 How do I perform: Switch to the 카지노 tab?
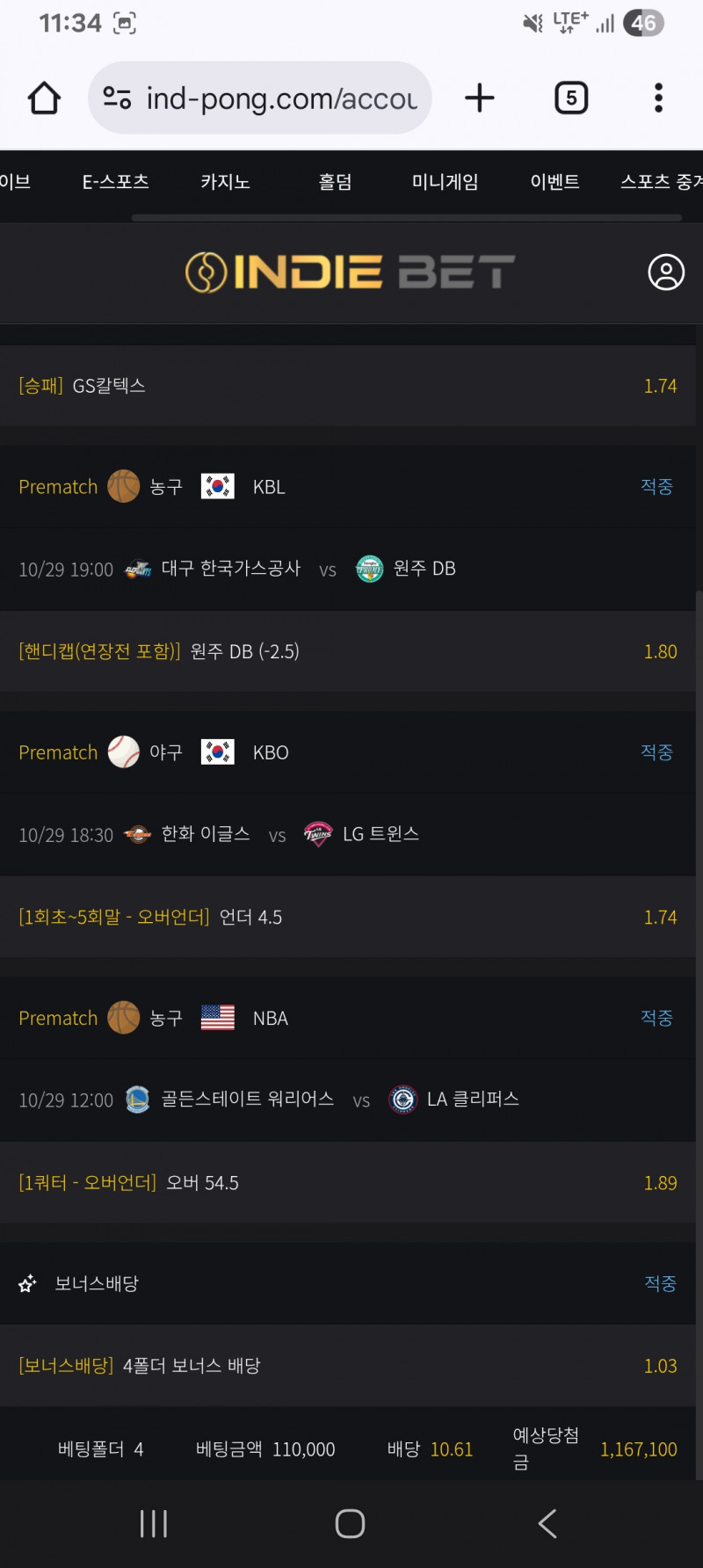click(225, 182)
